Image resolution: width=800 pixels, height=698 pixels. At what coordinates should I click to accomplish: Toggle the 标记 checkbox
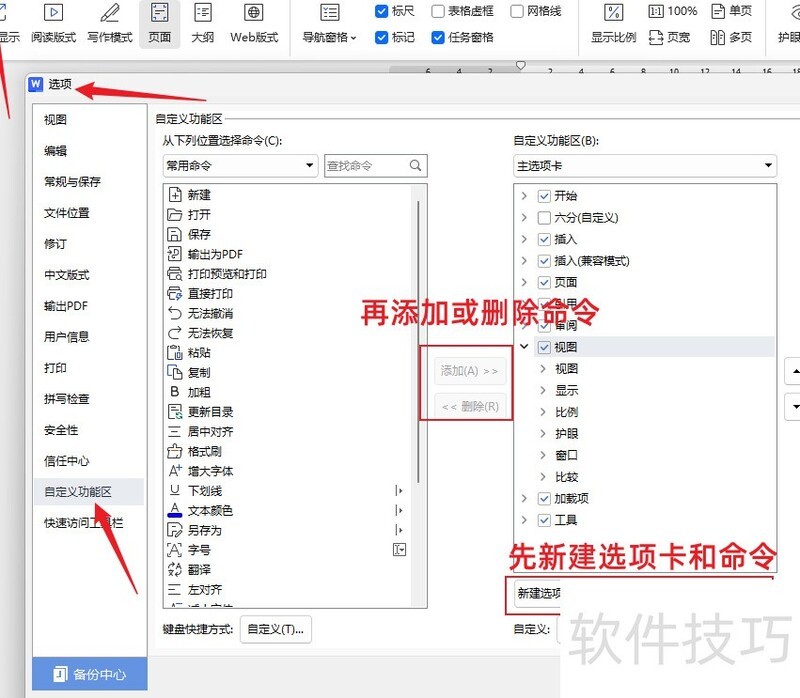(x=381, y=37)
